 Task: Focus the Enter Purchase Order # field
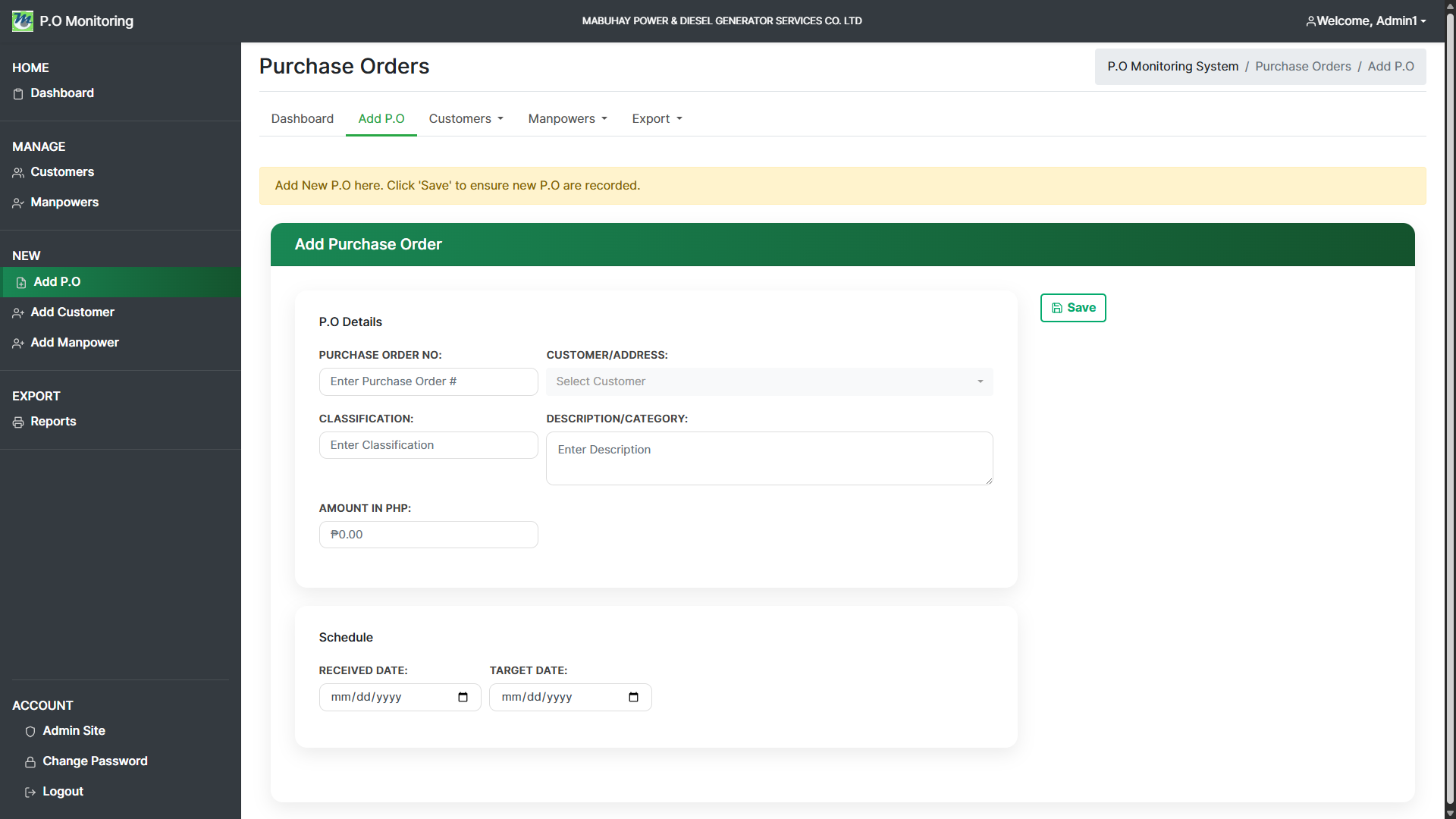[428, 381]
